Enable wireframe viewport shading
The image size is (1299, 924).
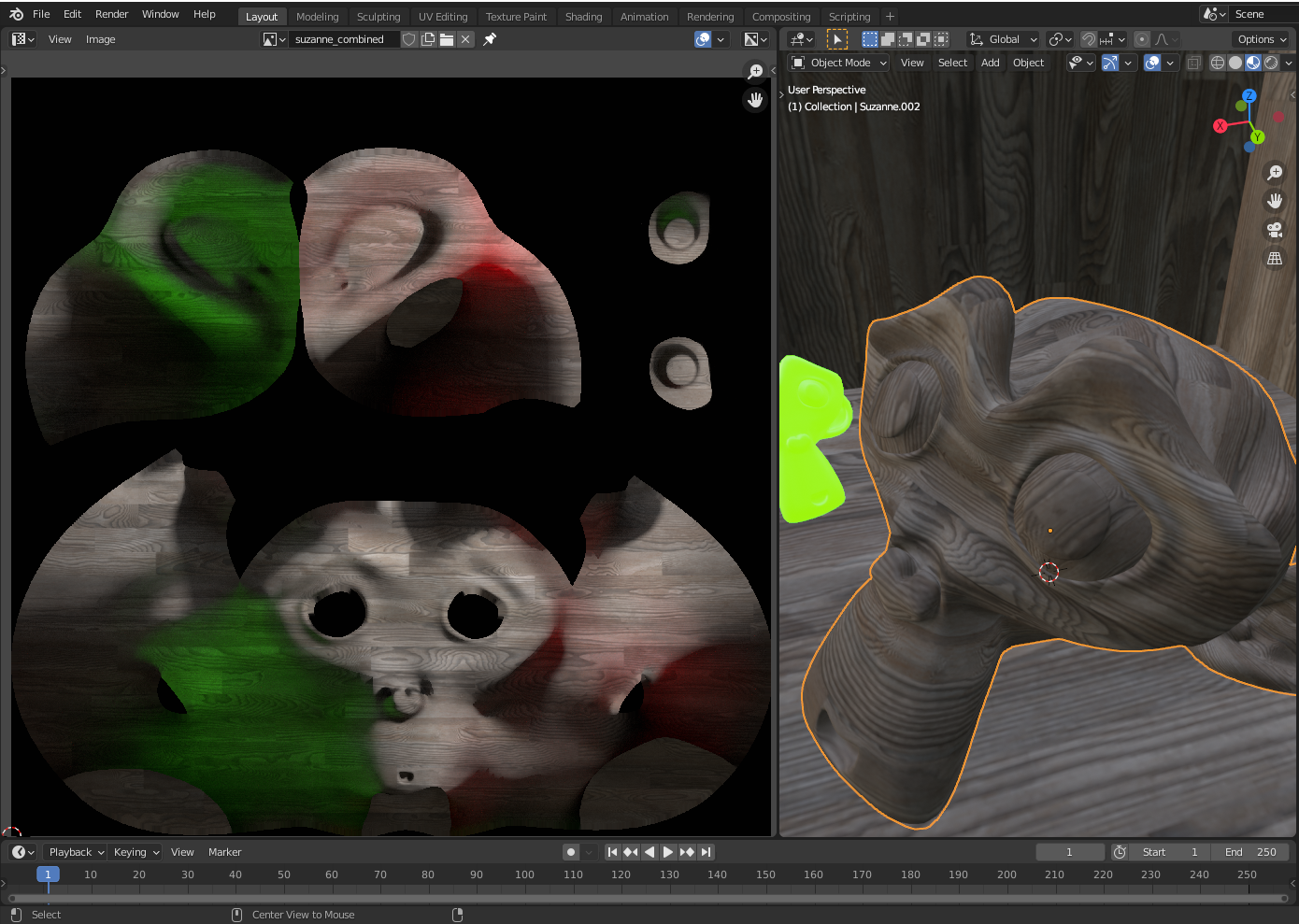[1217, 63]
